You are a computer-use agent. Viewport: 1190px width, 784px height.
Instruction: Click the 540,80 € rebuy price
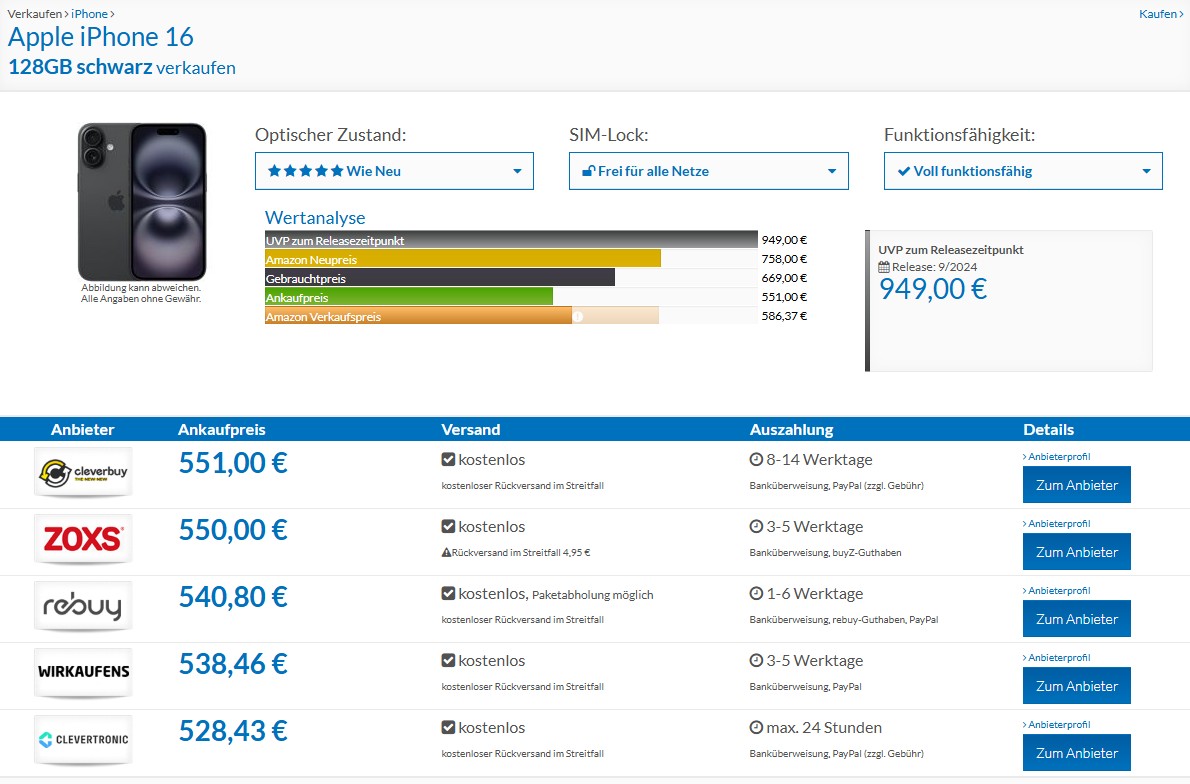pos(233,597)
